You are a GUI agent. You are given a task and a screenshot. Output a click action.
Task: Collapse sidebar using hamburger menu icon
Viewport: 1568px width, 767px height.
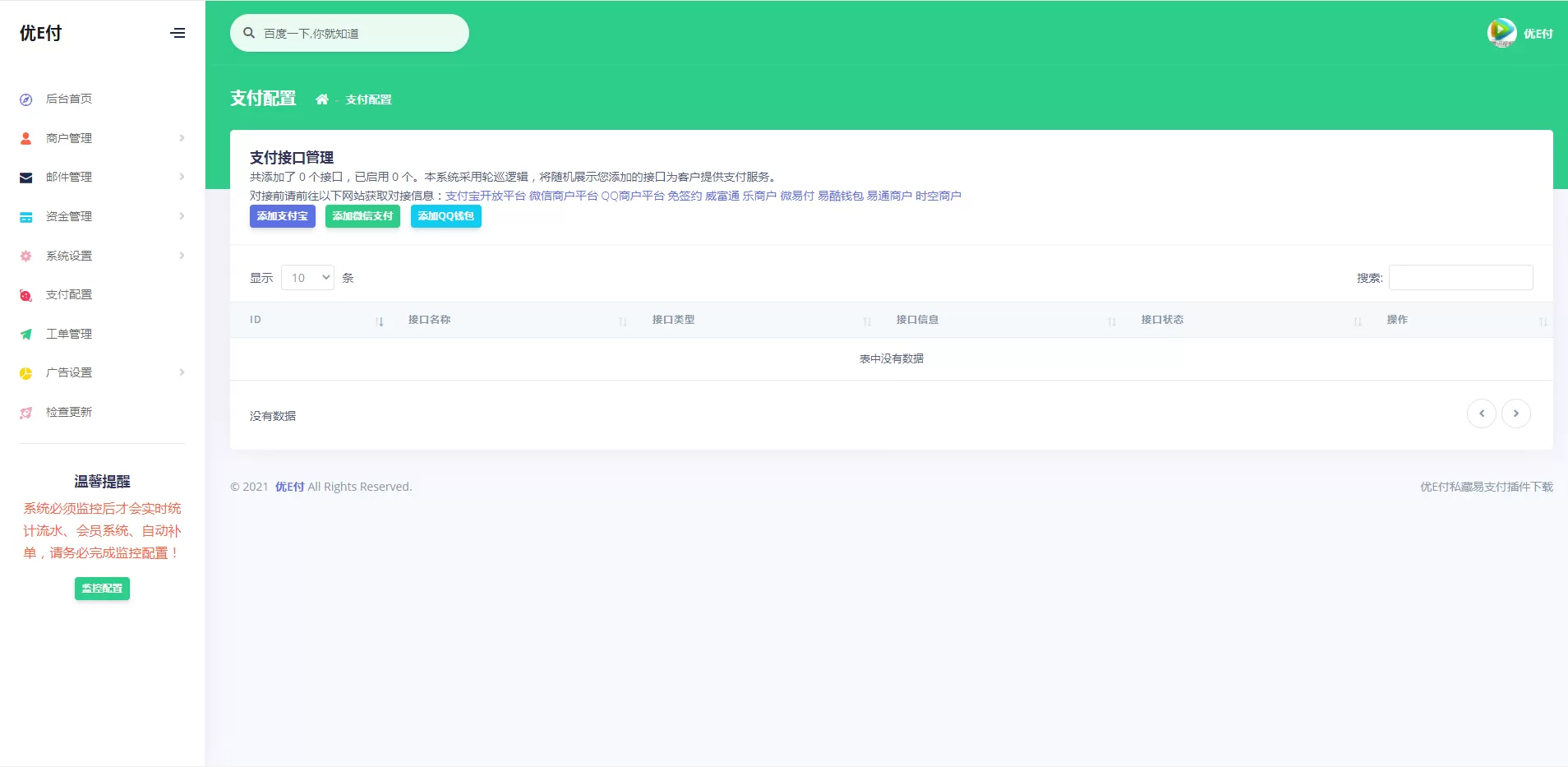[x=178, y=33]
